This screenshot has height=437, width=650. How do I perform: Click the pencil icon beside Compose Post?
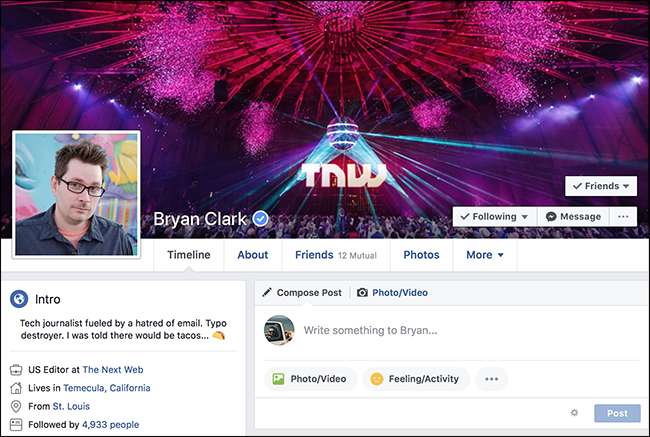coord(267,292)
